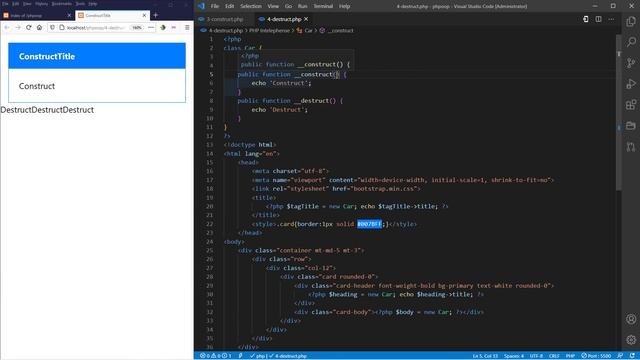The image size is (640, 360).
Task: Reset the 160% zoom badge in the address bar
Action: pos(137,27)
